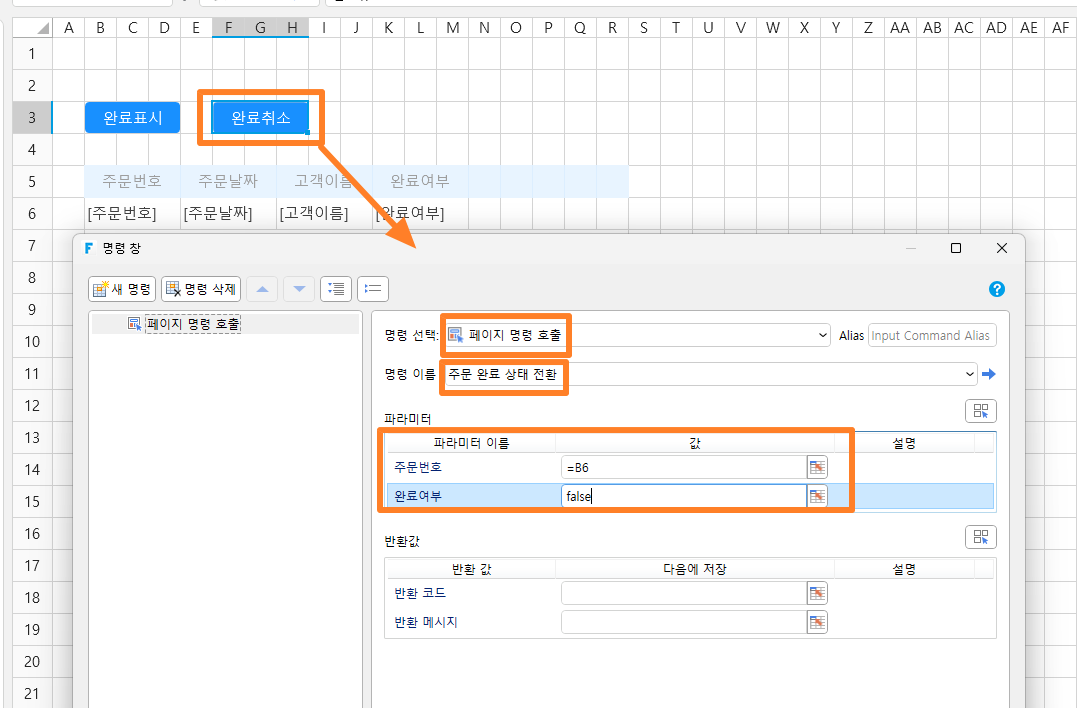Image resolution: width=1077 pixels, height=708 pixels.
Task: Click the 완료표시 button on the sheet
Action: (x=133, y=117)
